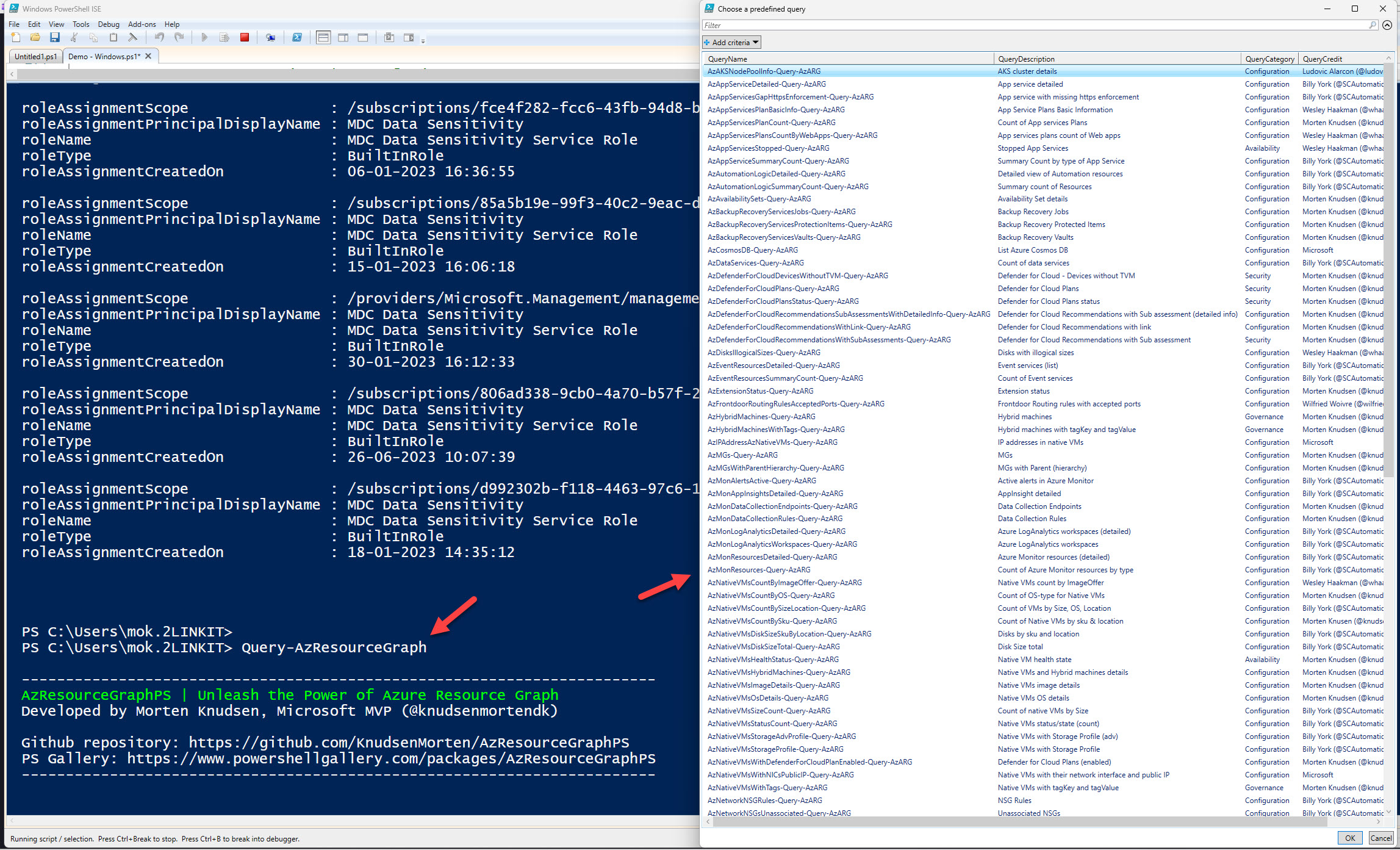
Task: Collapse the filter panel chevron button
Action: [1387, 26]
